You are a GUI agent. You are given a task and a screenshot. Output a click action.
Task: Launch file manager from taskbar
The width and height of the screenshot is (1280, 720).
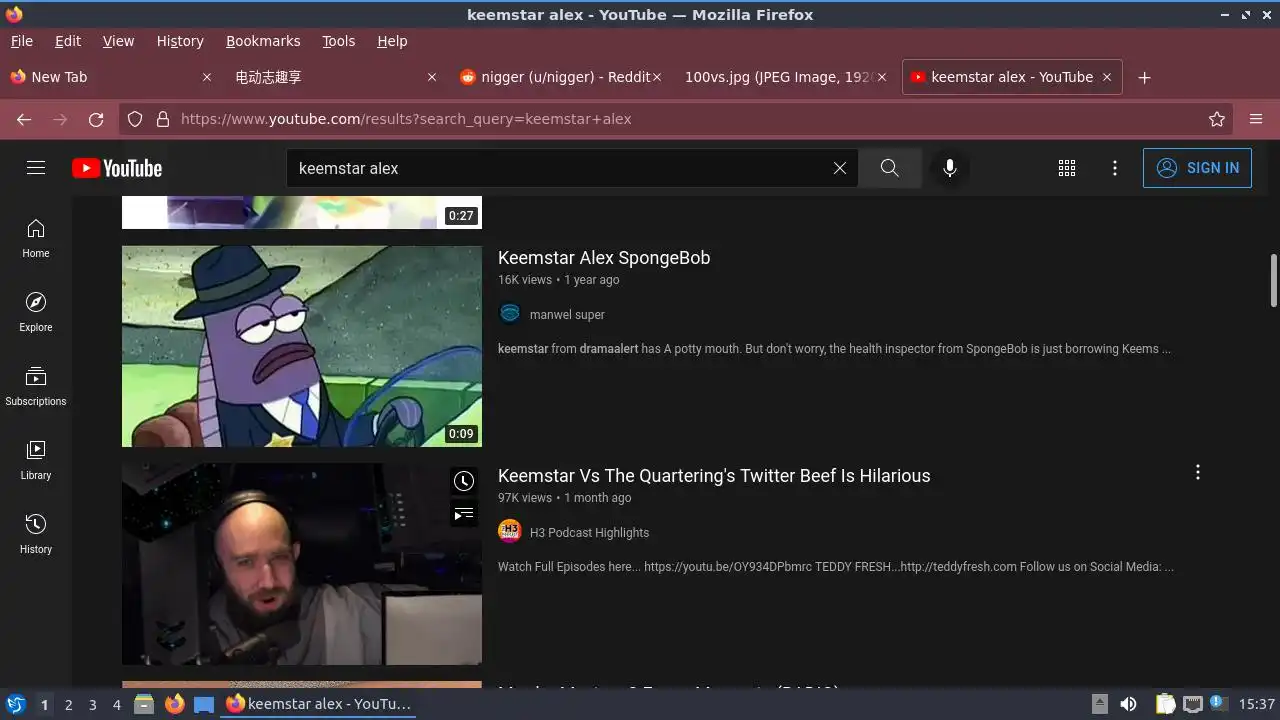click(143, 704)
